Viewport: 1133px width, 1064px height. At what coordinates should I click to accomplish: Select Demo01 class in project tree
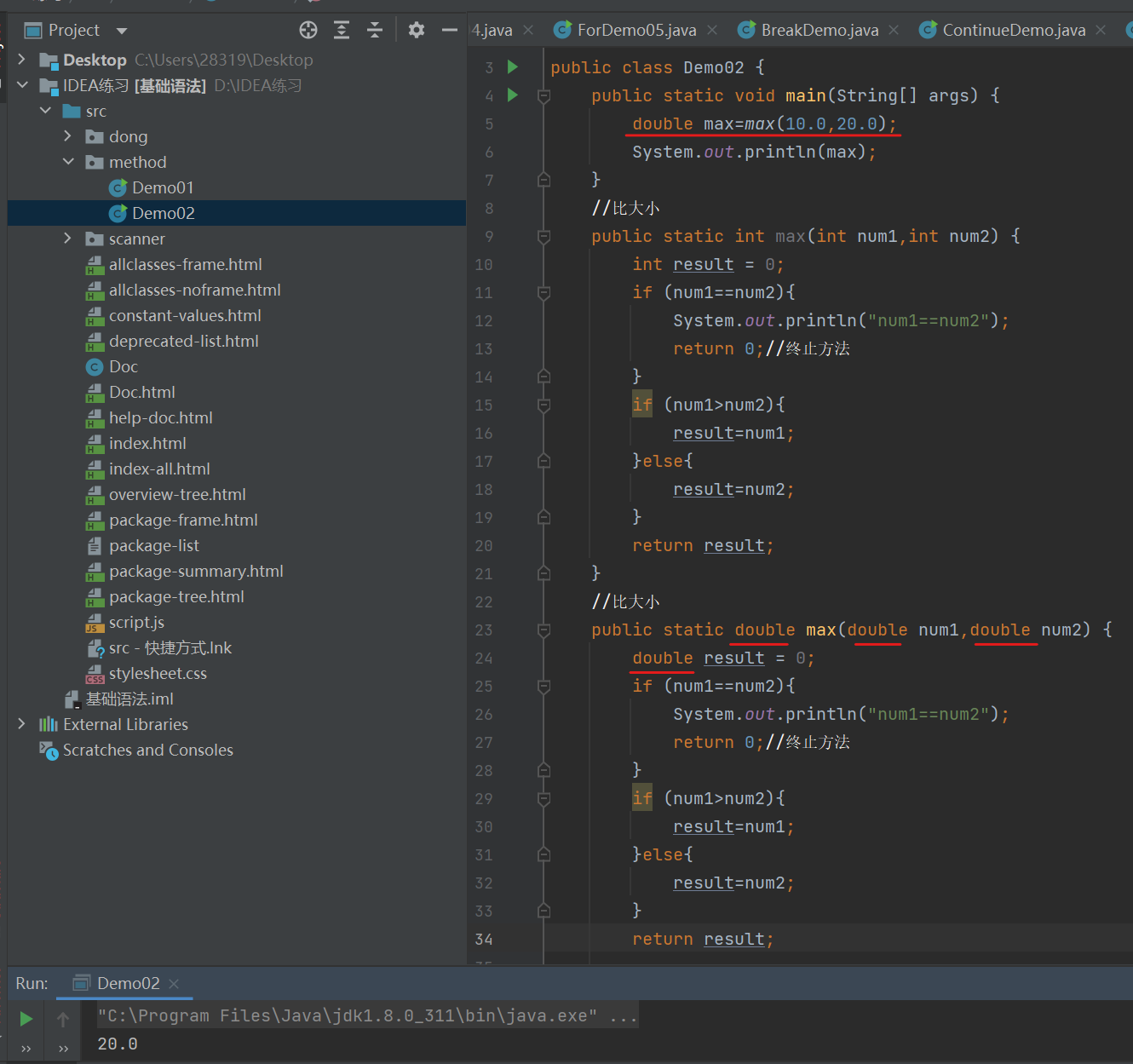pyautogui.click(x=163, y=187)
